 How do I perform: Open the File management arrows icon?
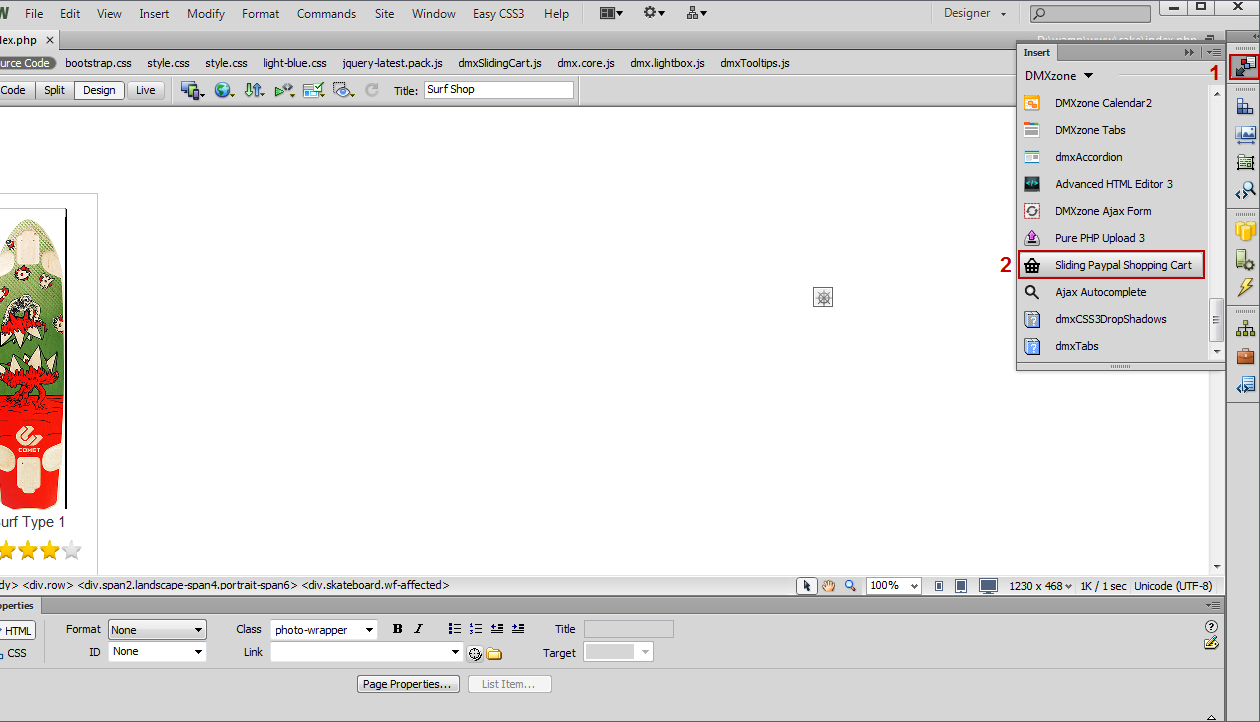(x=254, y=90)
